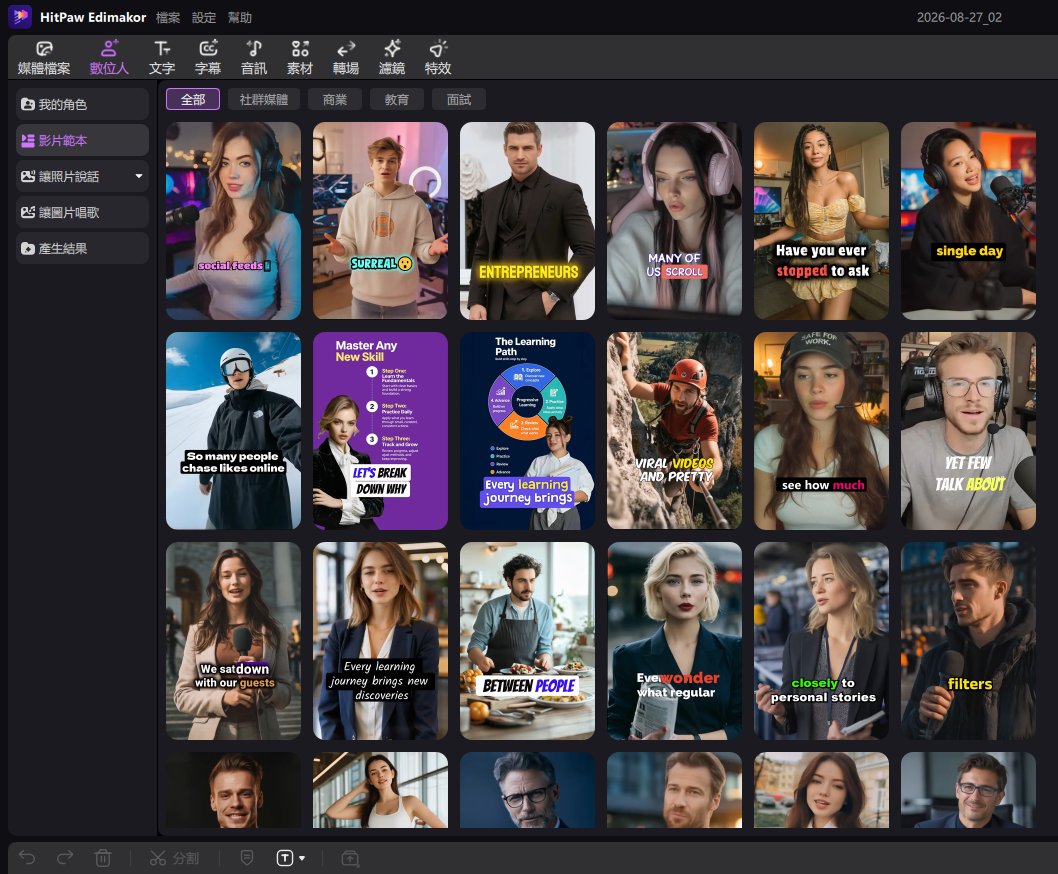Open the 音訊 audio panel
The width and height of the screenshot is (1058, 874).
tap(254, 57)
